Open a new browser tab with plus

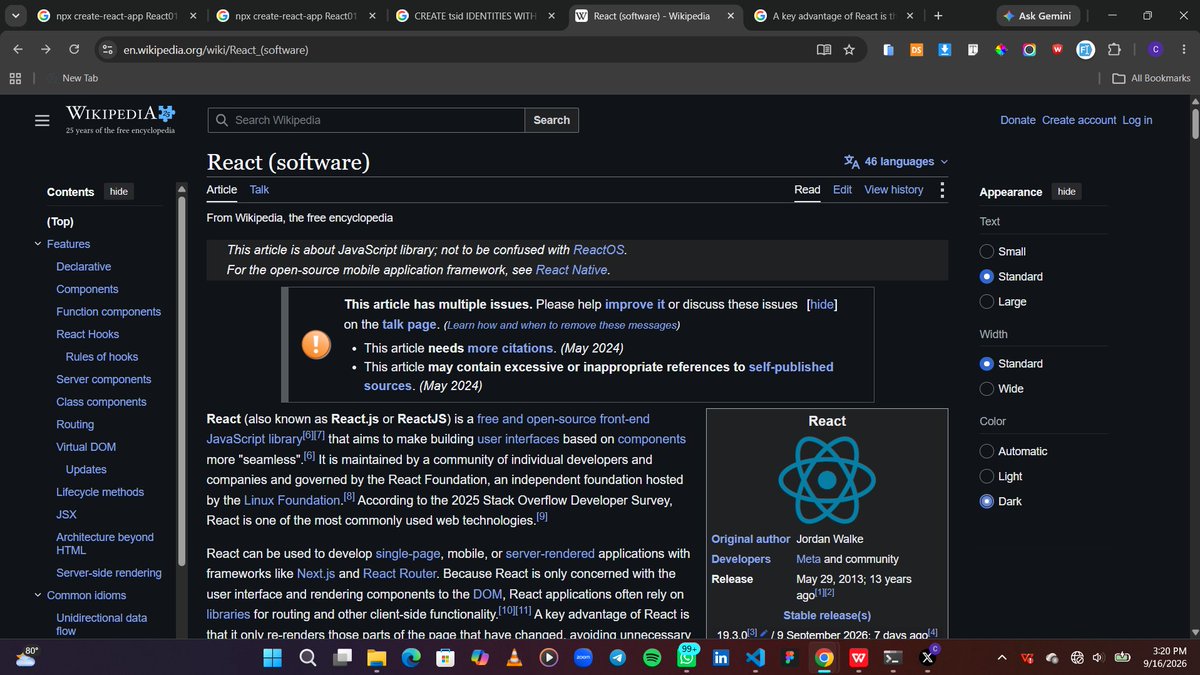pyautogui.click(x=937, y=16)
